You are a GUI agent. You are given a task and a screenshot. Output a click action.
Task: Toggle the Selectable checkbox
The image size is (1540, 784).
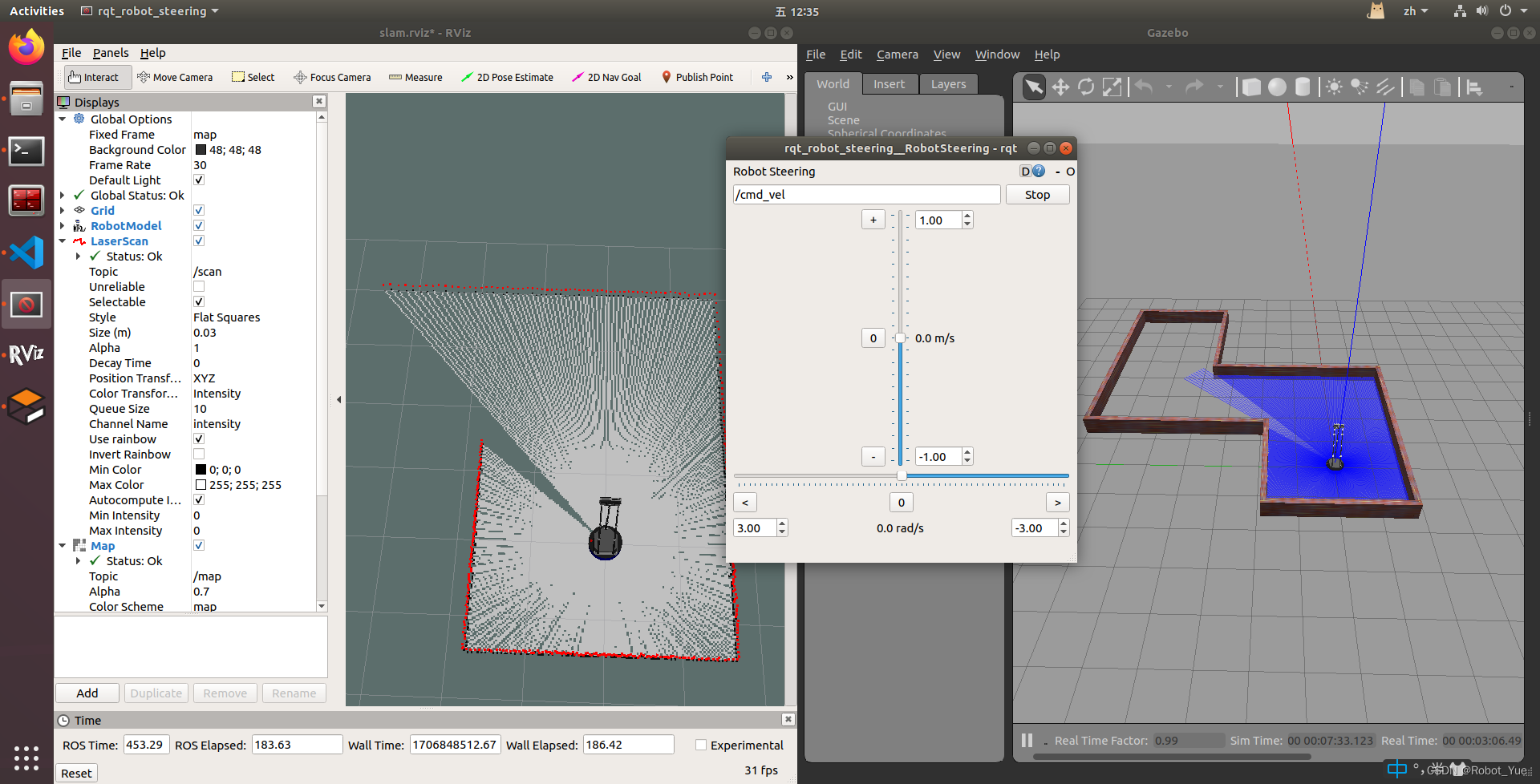(x=199, y=301)
